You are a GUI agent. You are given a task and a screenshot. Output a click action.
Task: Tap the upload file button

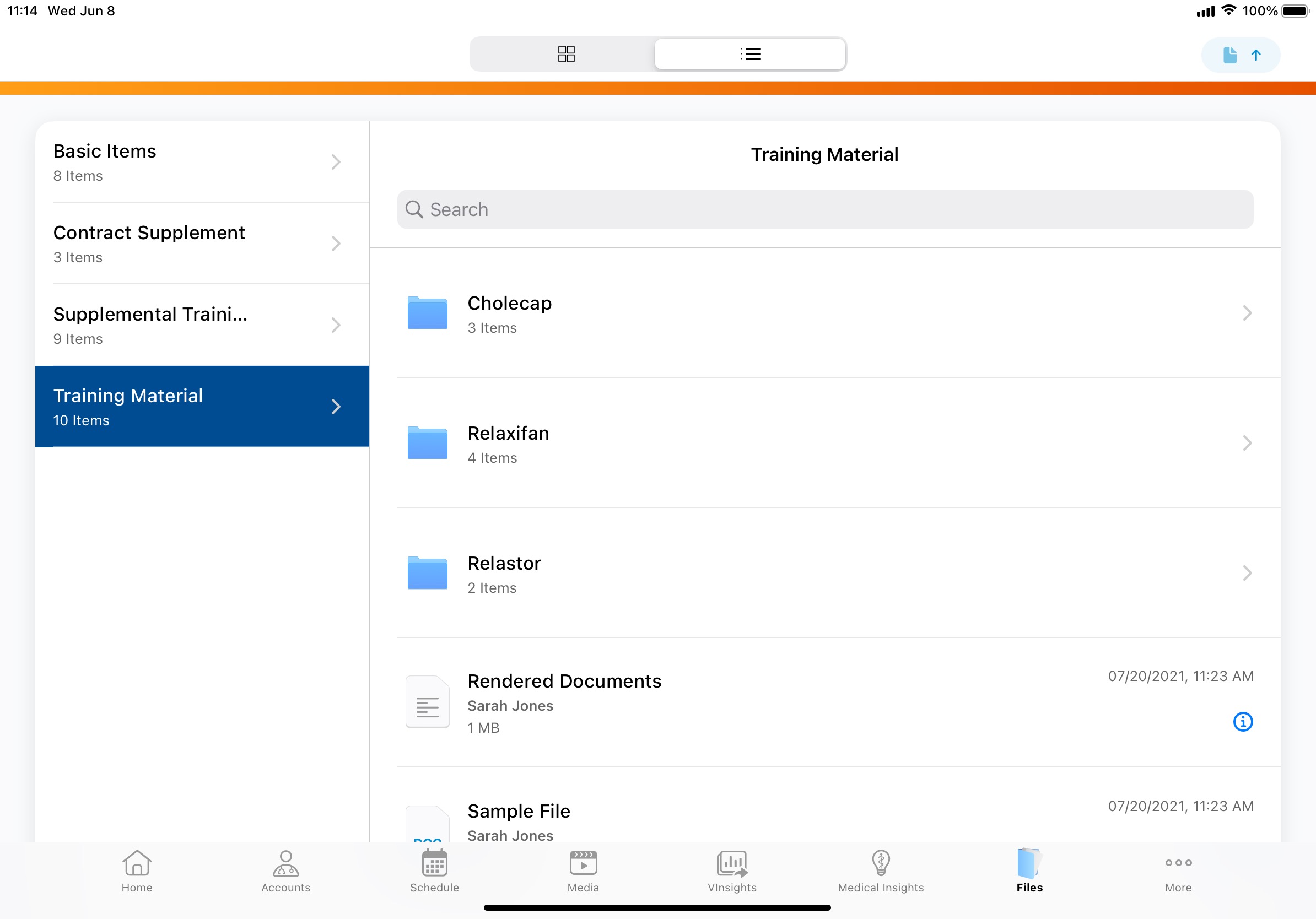(x=1240, y=55)
